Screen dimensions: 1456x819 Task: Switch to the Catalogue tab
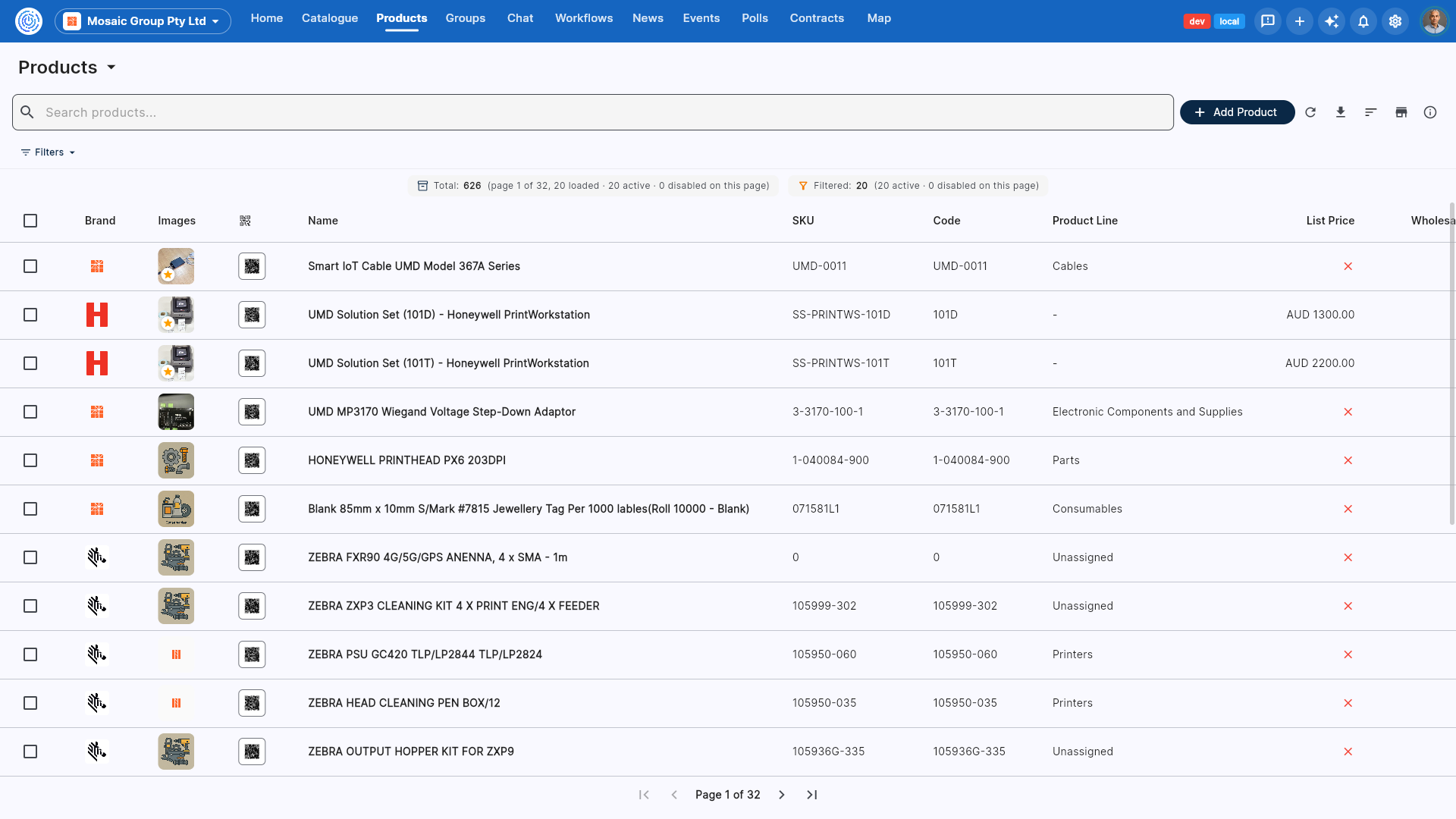coord(330,18)
